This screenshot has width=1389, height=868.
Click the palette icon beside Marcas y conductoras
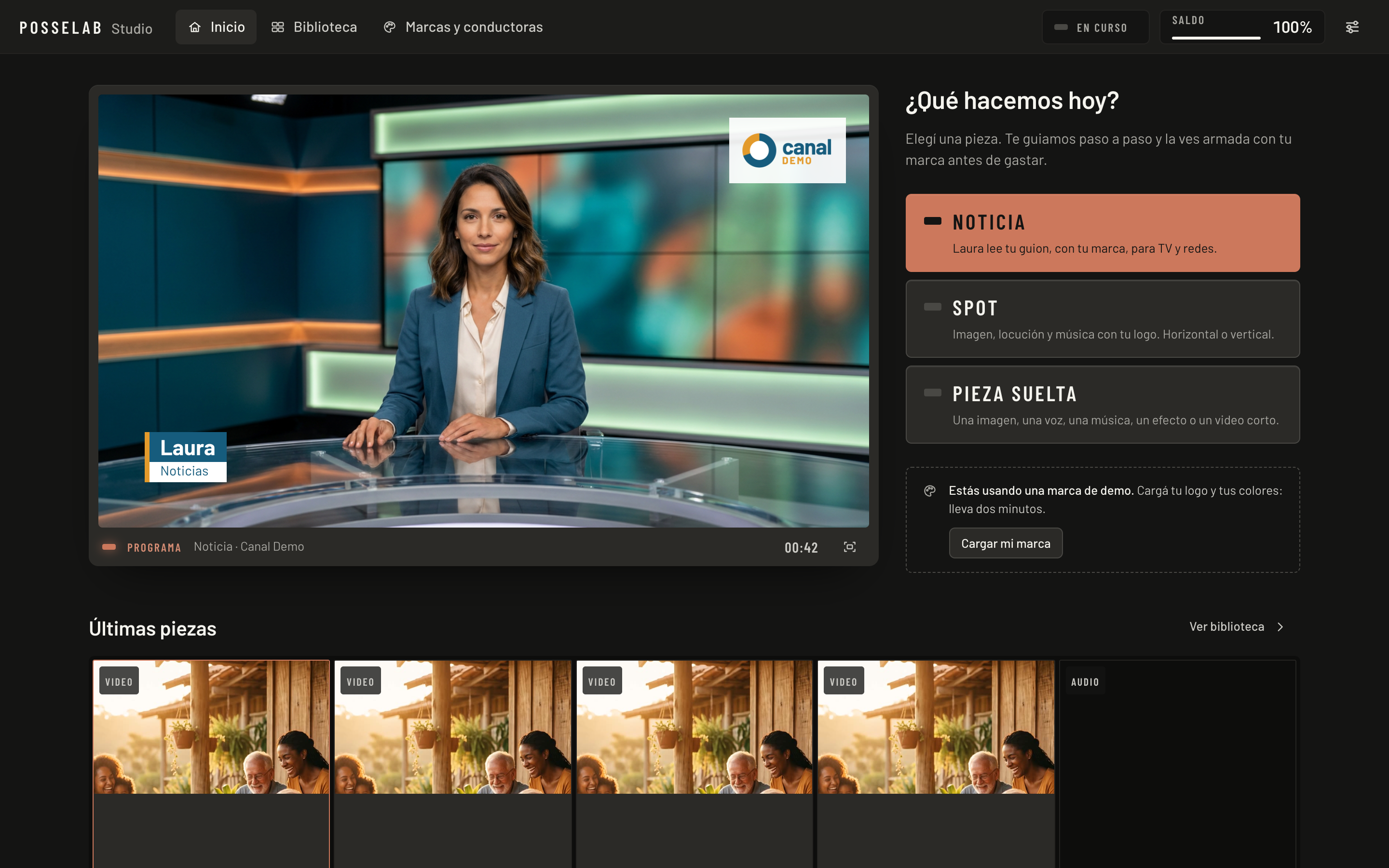click(x=390, y=27)
